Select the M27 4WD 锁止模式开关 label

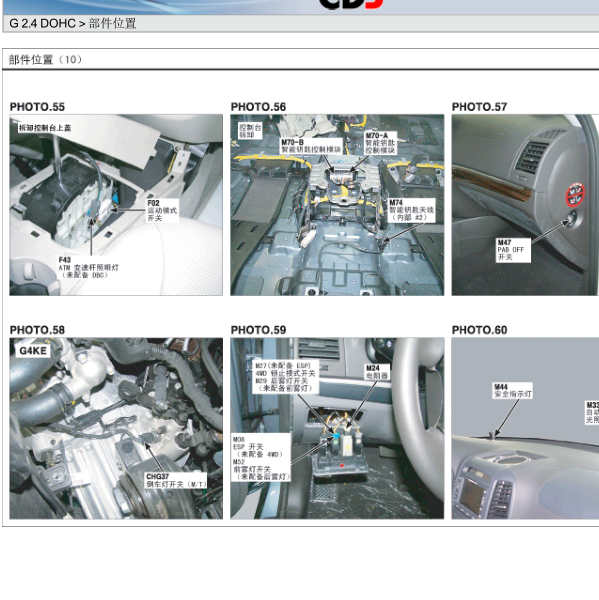coord(285,377)
